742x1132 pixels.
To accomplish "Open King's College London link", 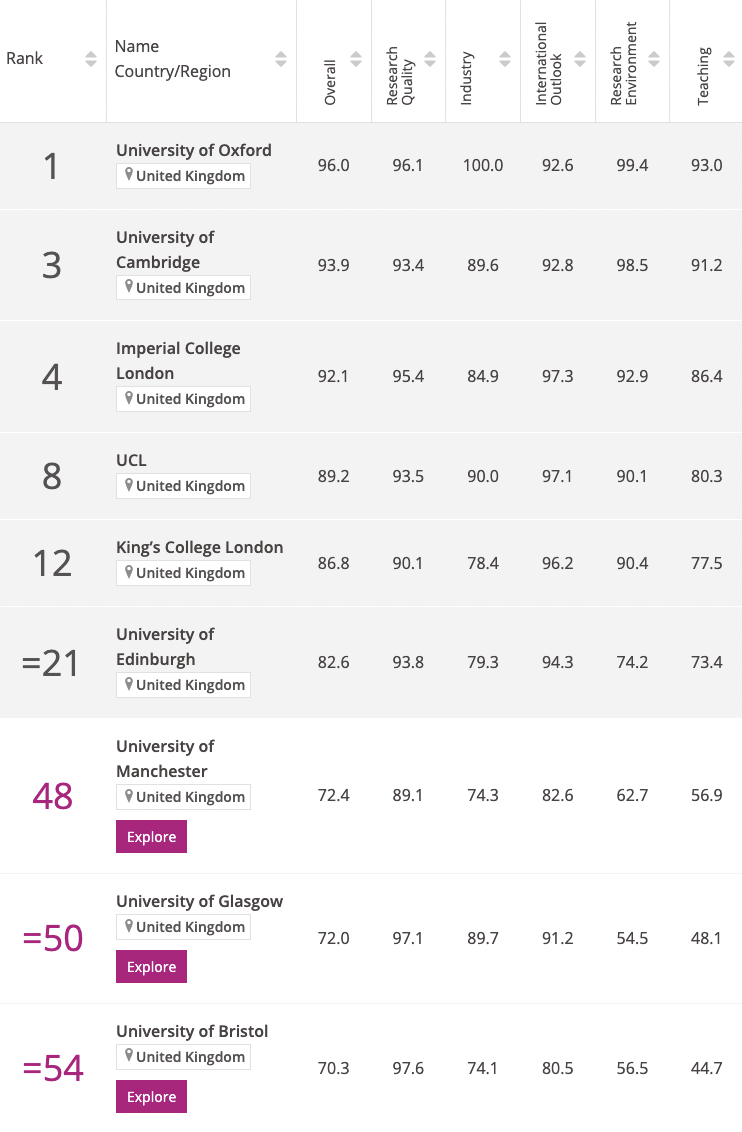I will pyautogui.click(x=200, y=547).
